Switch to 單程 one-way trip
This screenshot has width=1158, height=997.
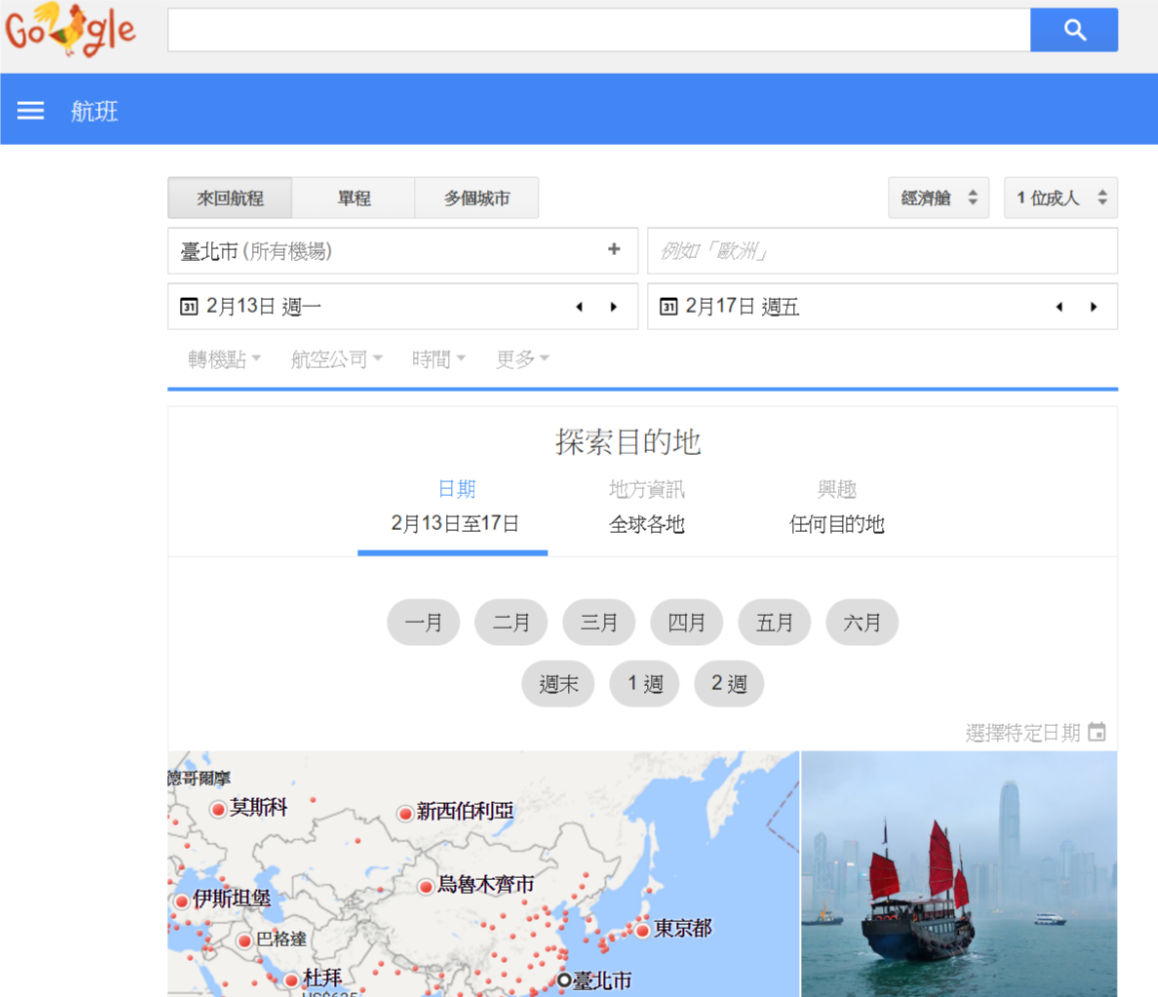(x=354, y=198)
